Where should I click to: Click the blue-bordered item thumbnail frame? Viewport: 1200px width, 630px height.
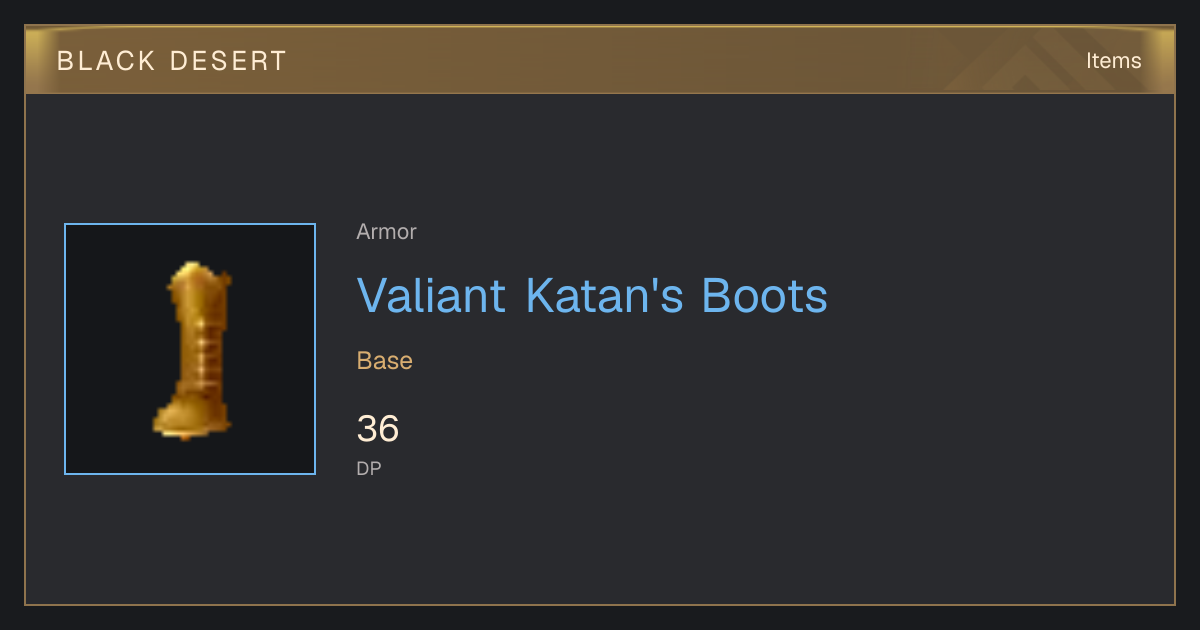tap(190, 349)
